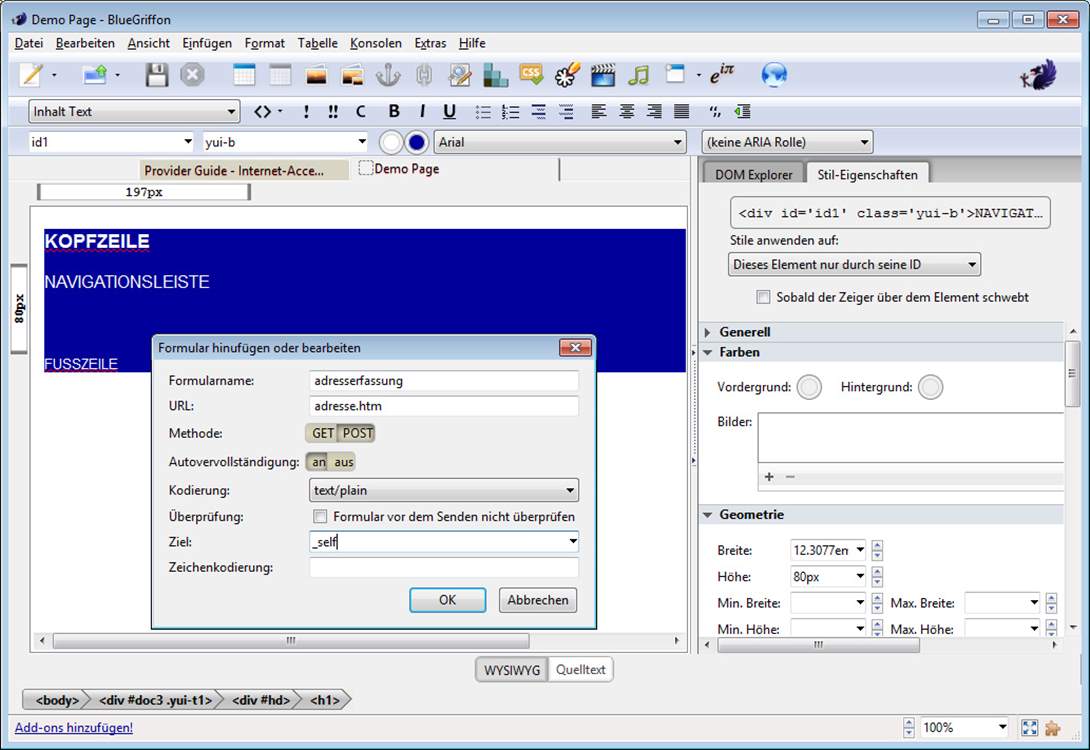The width and height of the screenshot is (1090, 750).
Task: Preview page in browser globe icon
Action: [x=774, y=74]
